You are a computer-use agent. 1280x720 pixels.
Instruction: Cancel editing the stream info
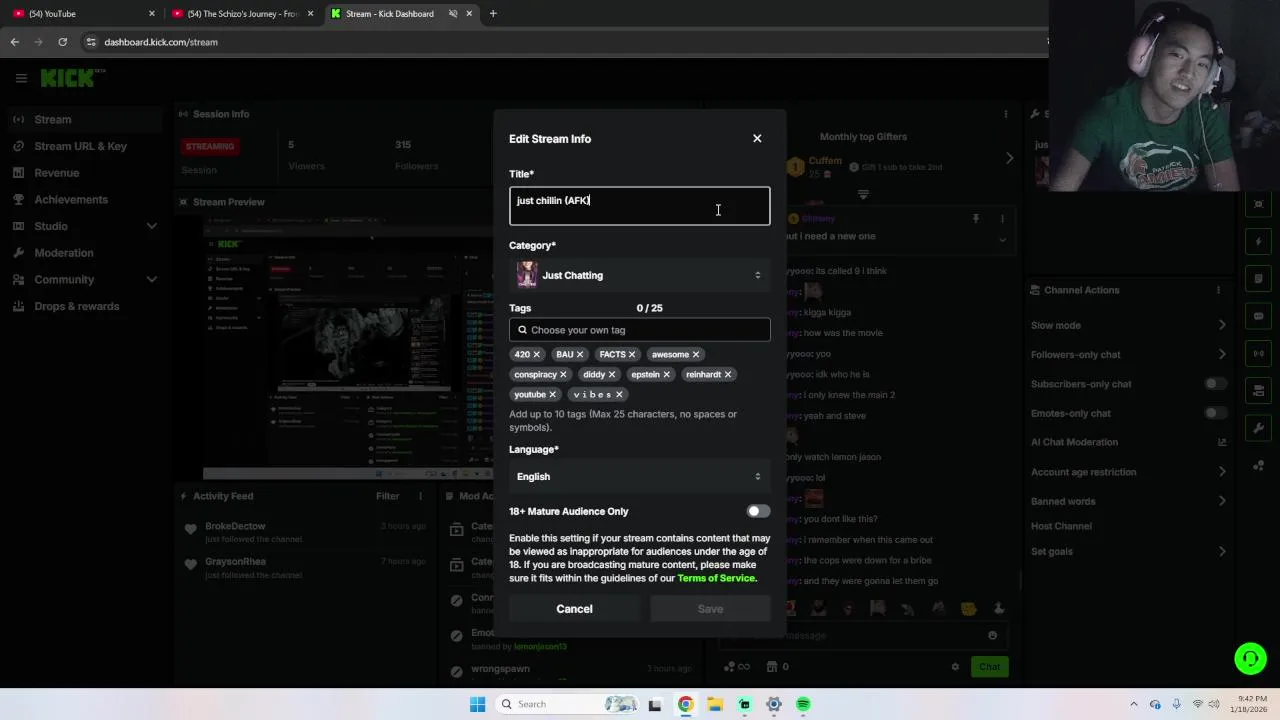click(574, 609)
